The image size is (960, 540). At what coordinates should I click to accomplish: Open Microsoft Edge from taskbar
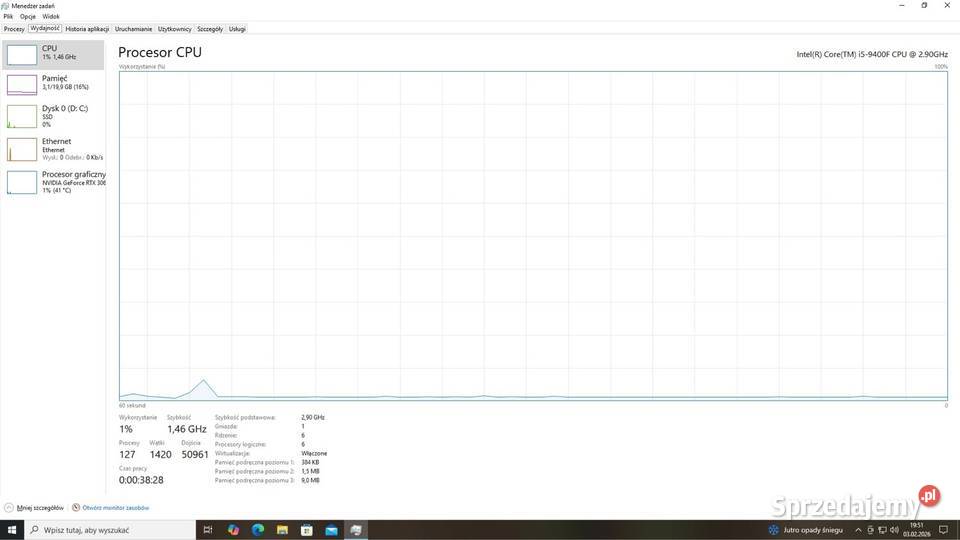tap(258, 530)
